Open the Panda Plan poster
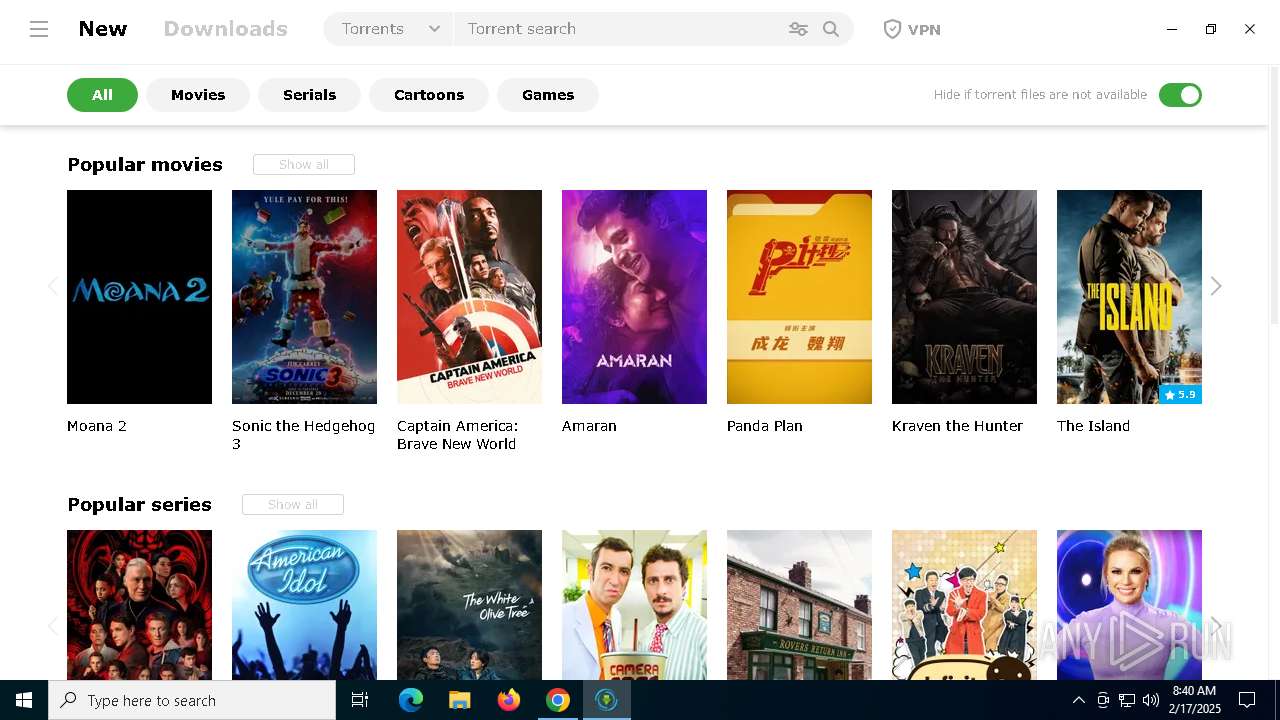This screenshot has height=720, width=1280. tap(799, 297)
